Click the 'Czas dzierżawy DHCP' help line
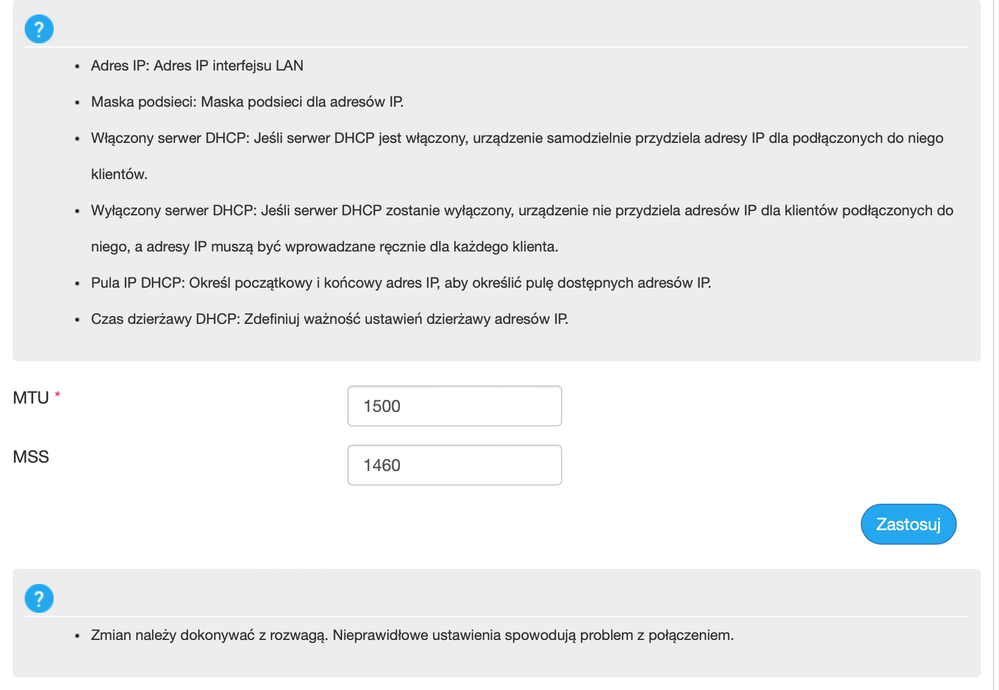This screenshot has height=690, width=999. [329, 320]
